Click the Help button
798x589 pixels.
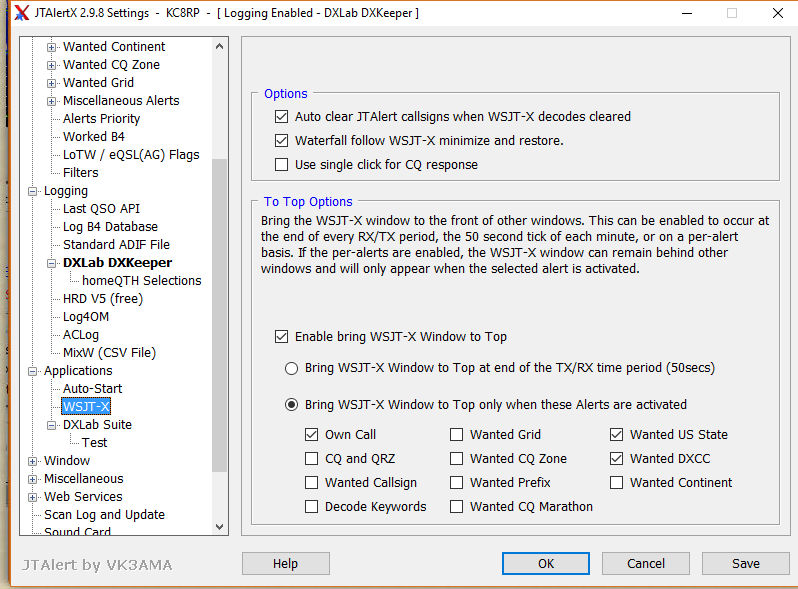tap(286, 564)
